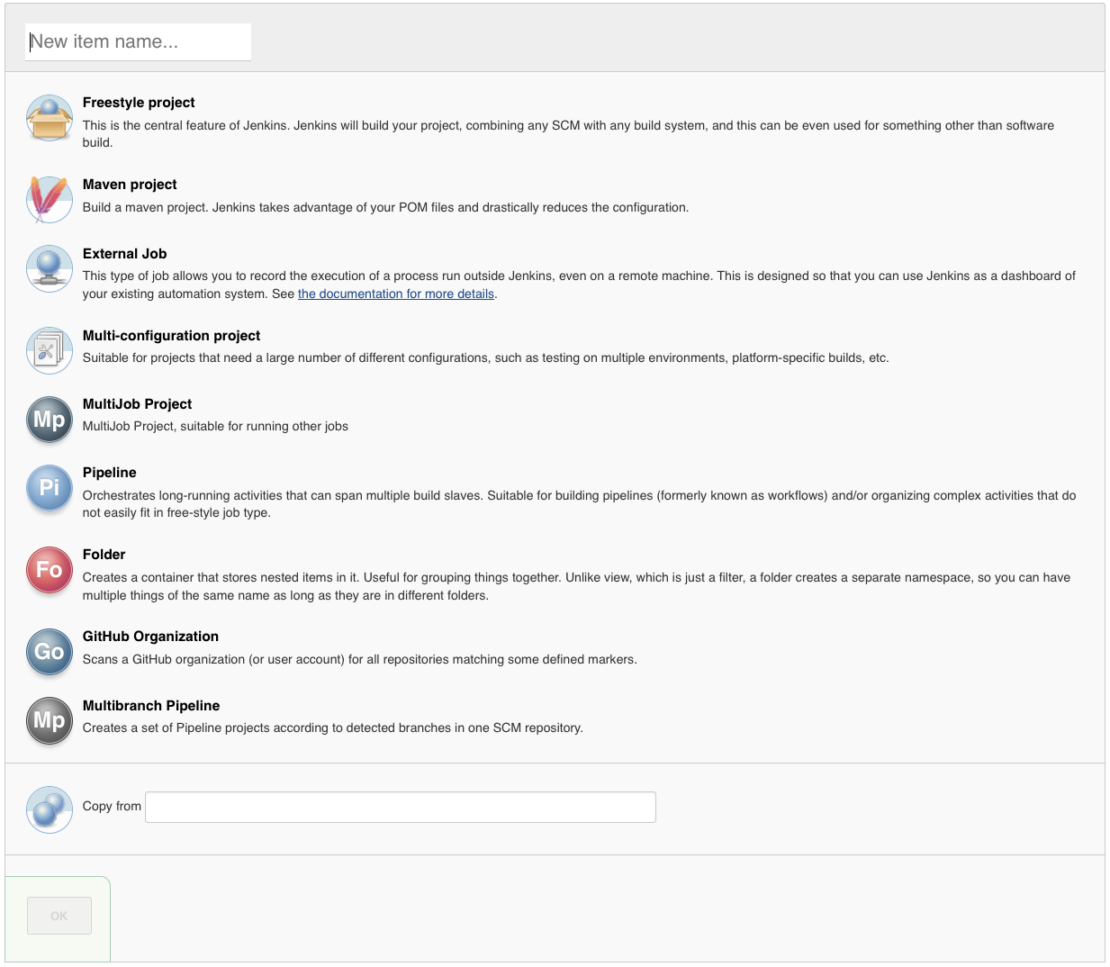Click the External Job monitor icon
The height and width of the screenshot is (967, 1110).
click(x=49, y=269)
